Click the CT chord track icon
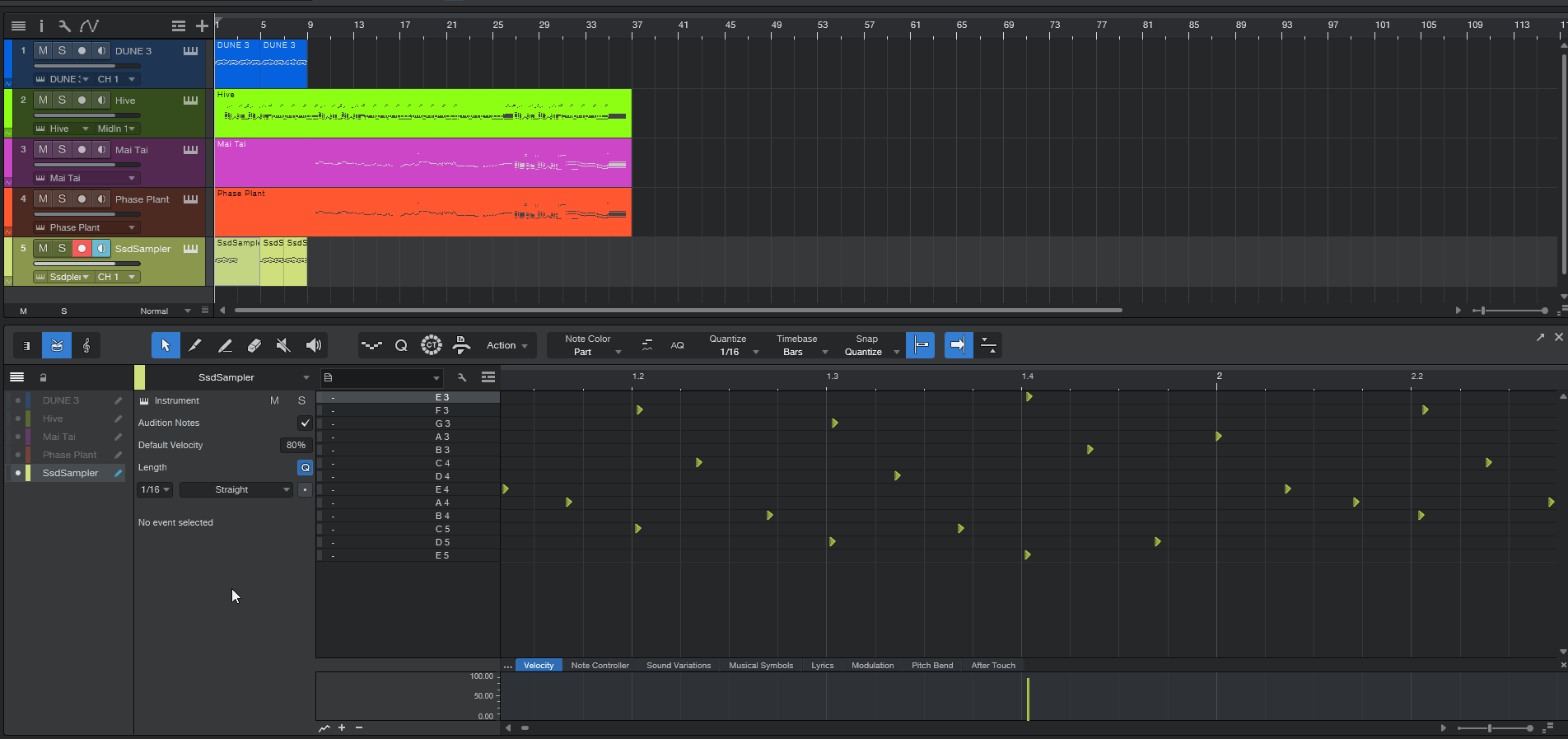Screen dimensions: 1568x739 [x=432, y=345]
